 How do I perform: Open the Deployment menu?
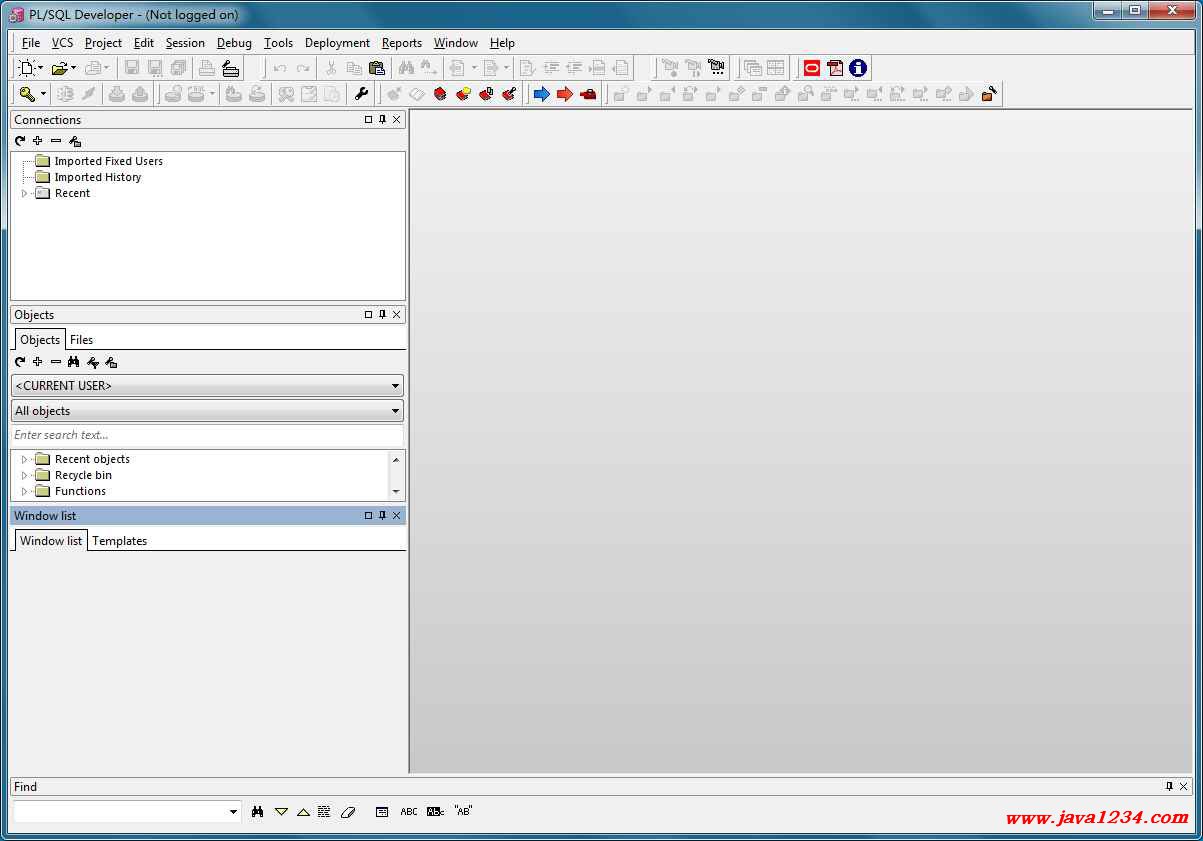(x=337, y=43)
